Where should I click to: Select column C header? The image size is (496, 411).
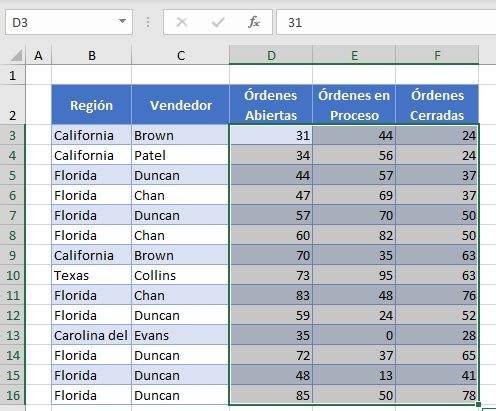click(x=181, y=55)
